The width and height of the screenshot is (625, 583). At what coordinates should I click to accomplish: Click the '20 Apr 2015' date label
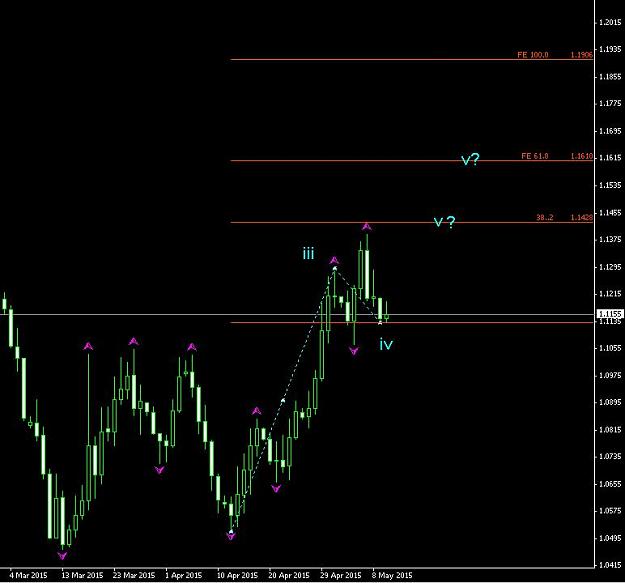289,575
